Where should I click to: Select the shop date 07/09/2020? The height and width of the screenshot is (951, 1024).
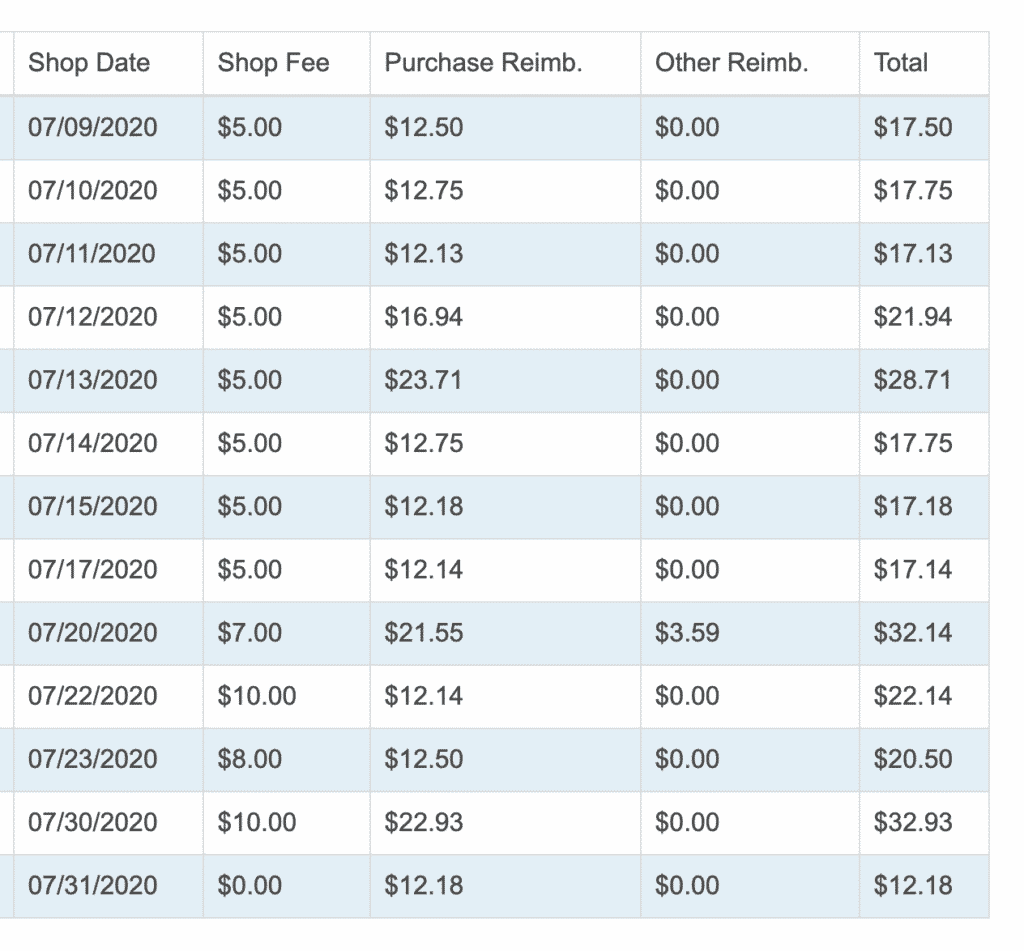pyautogui.click(x=93, y=127)
